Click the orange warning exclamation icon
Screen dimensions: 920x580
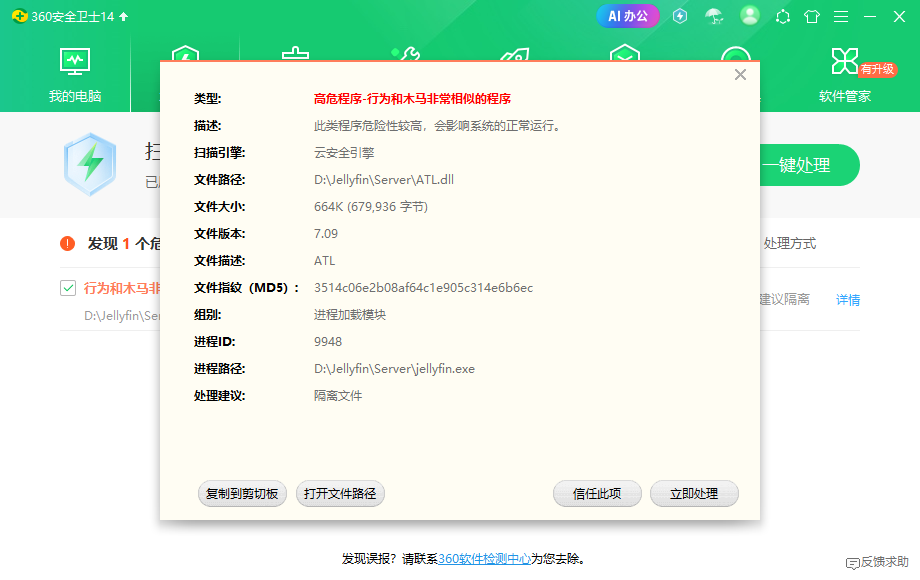coord(67,243)
